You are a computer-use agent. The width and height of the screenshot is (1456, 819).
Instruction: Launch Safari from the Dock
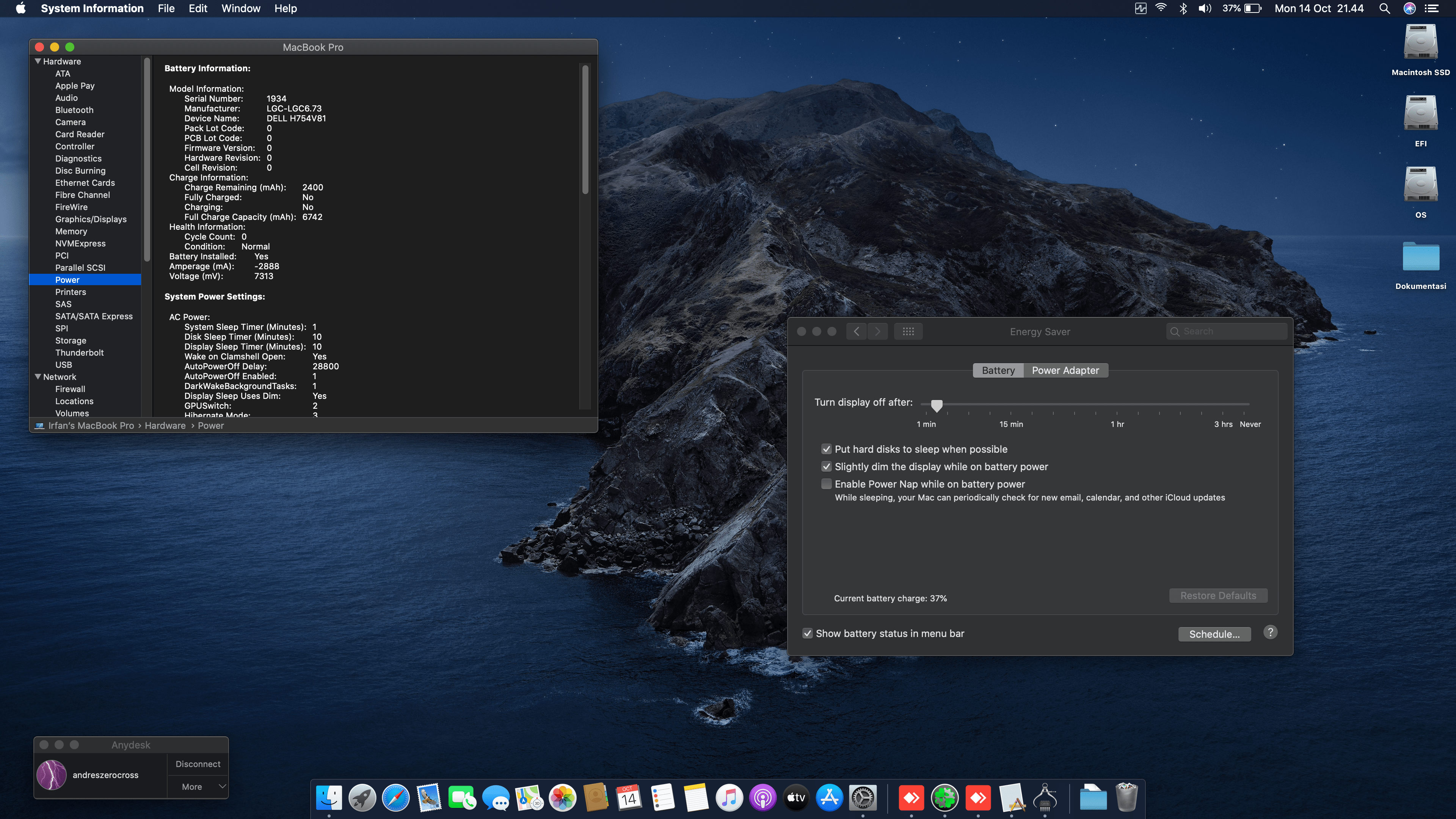[395, 798]
